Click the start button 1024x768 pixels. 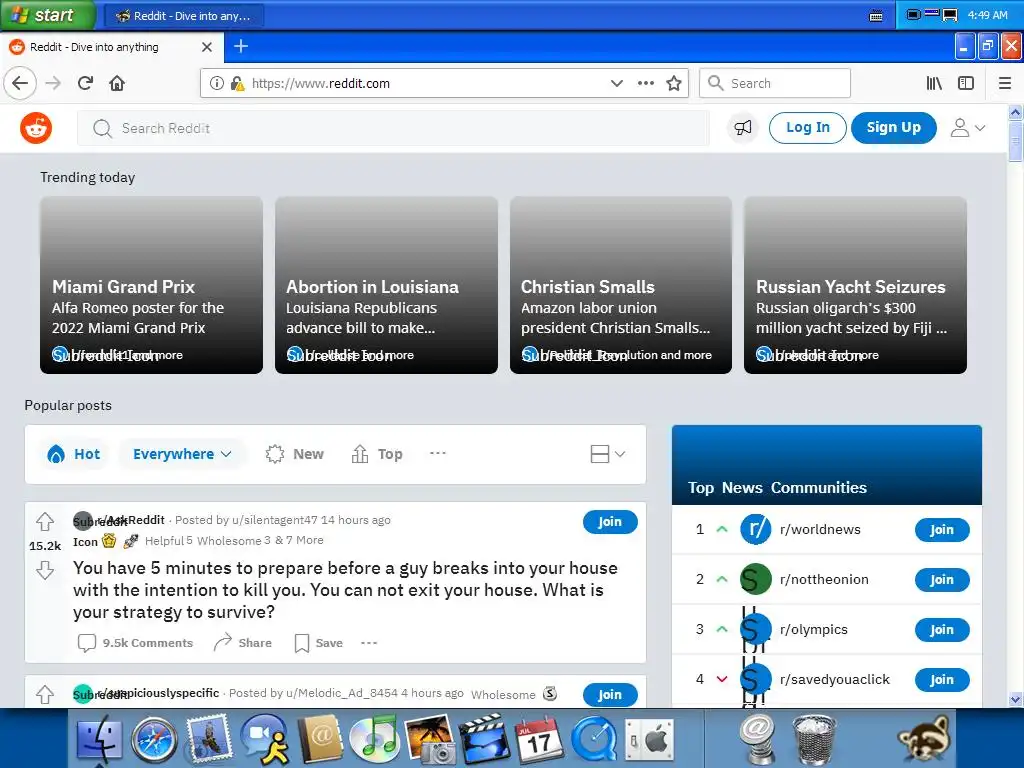pos(47,15)
